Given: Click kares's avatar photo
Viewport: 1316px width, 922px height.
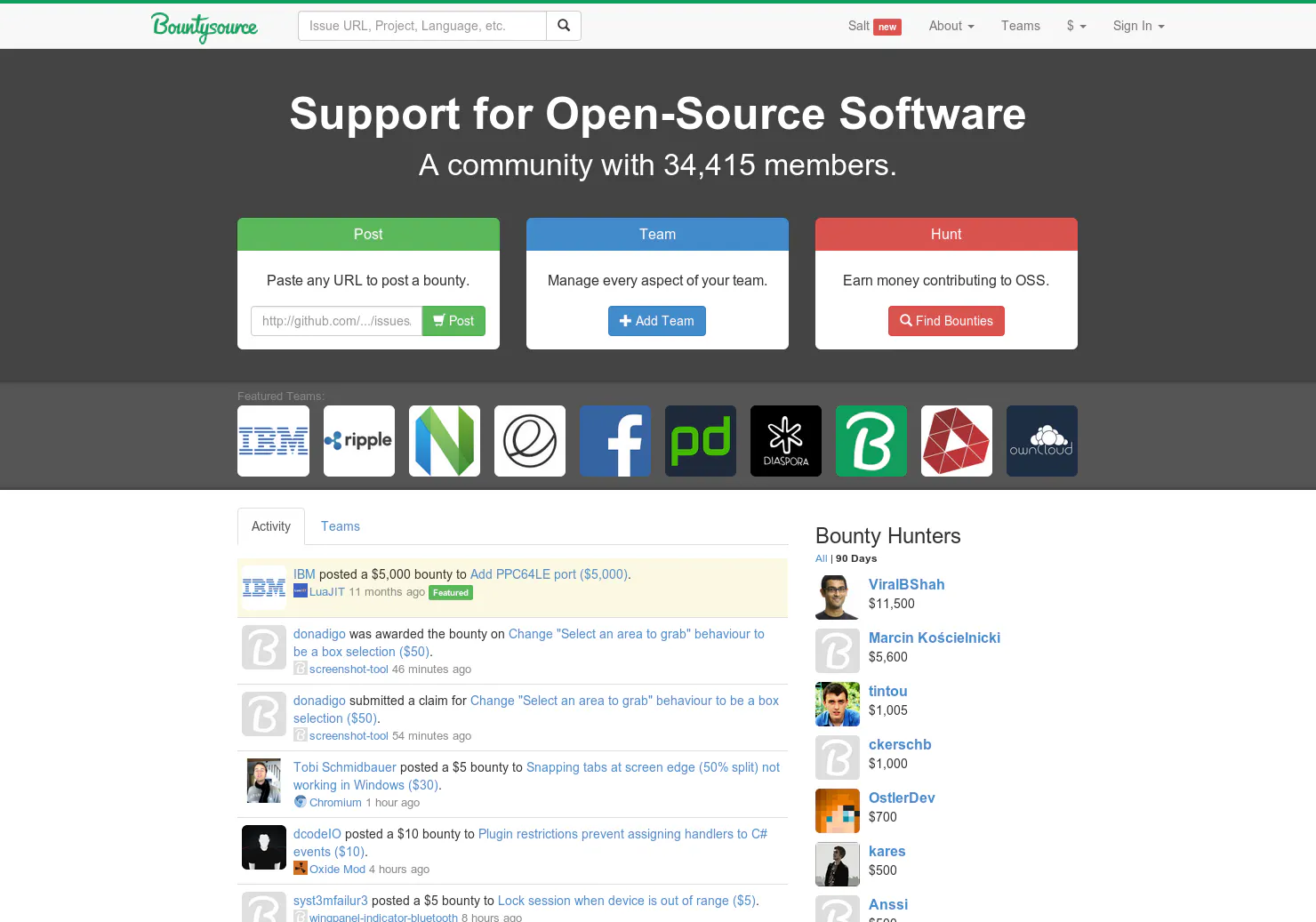Looking at the screenshot, I should pyautogui.click(x=838, y=864).
